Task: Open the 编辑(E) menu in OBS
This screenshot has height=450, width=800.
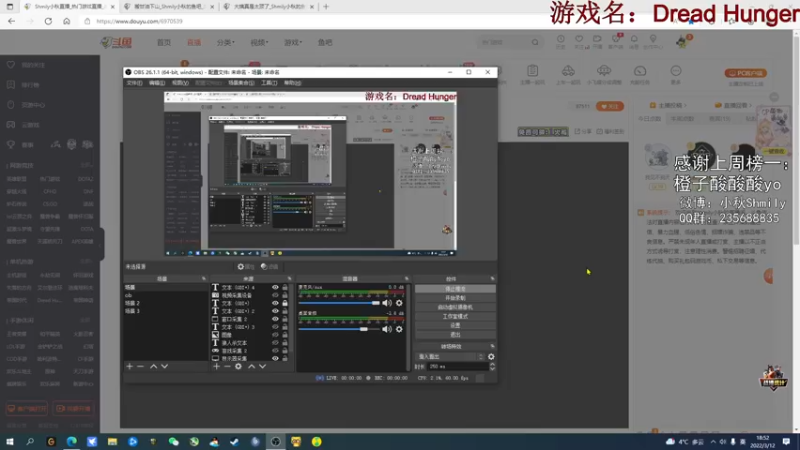Action: pyautogui.click(x=157, y=83)
